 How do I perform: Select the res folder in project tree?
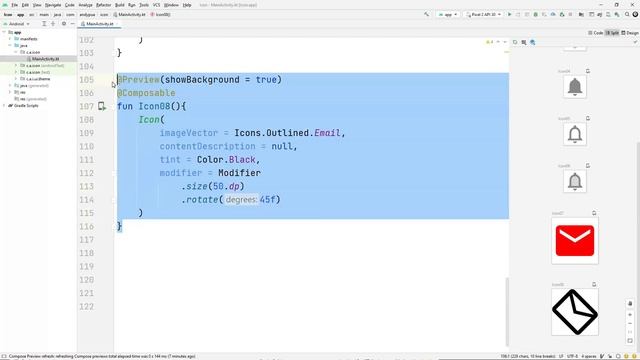pos(20,92)
